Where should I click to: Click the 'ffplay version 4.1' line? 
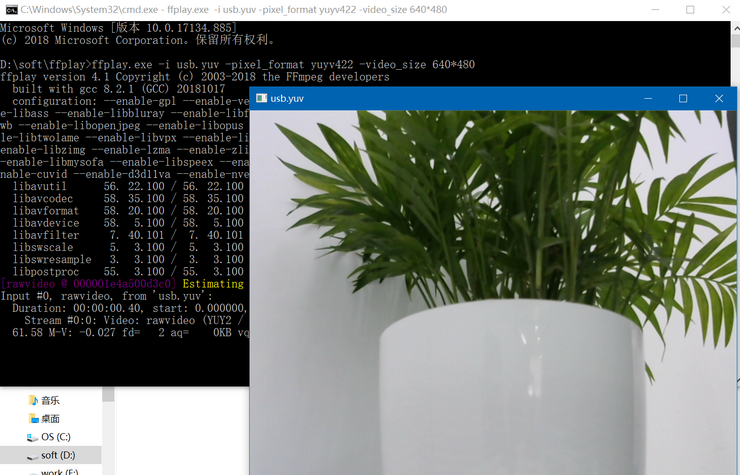195,77
